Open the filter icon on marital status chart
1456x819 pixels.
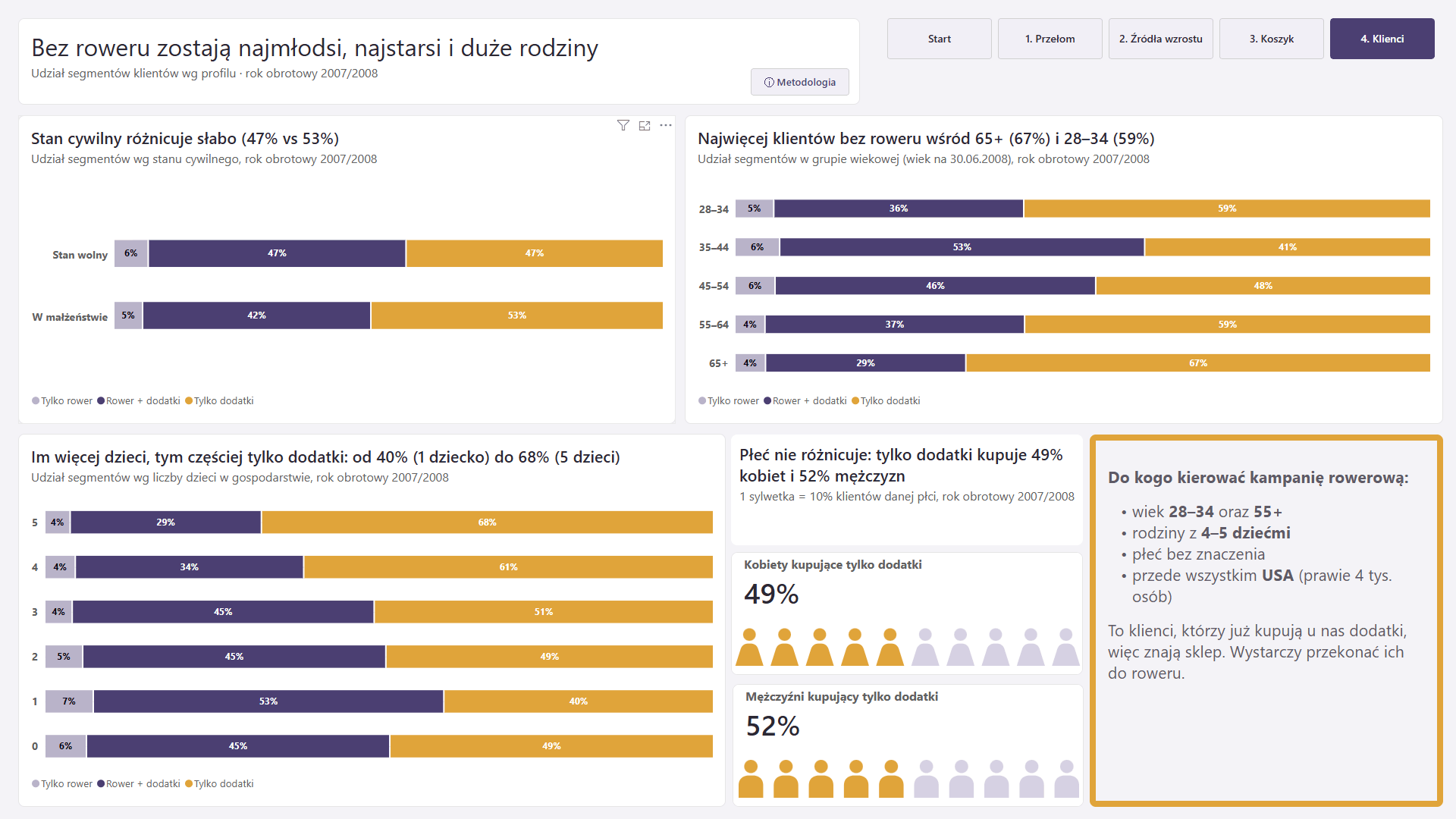pyautogui.click(x=623, y=125)
